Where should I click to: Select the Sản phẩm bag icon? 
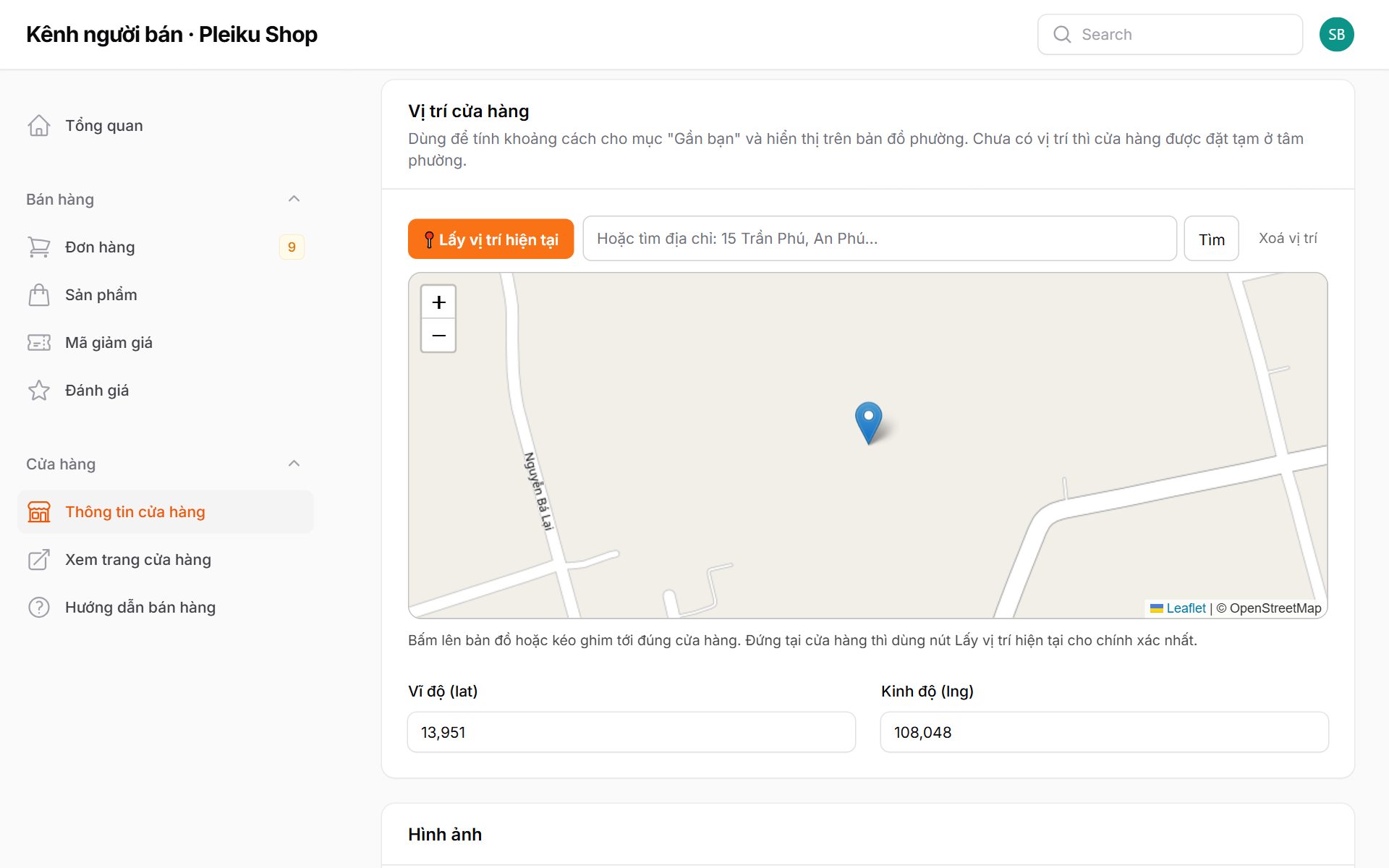point(39,295)
